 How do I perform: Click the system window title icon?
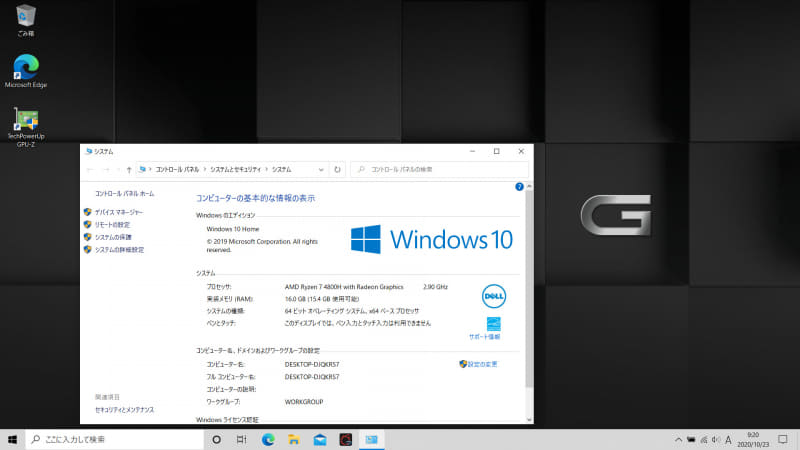pyautogui.click(x=89, y=152)
